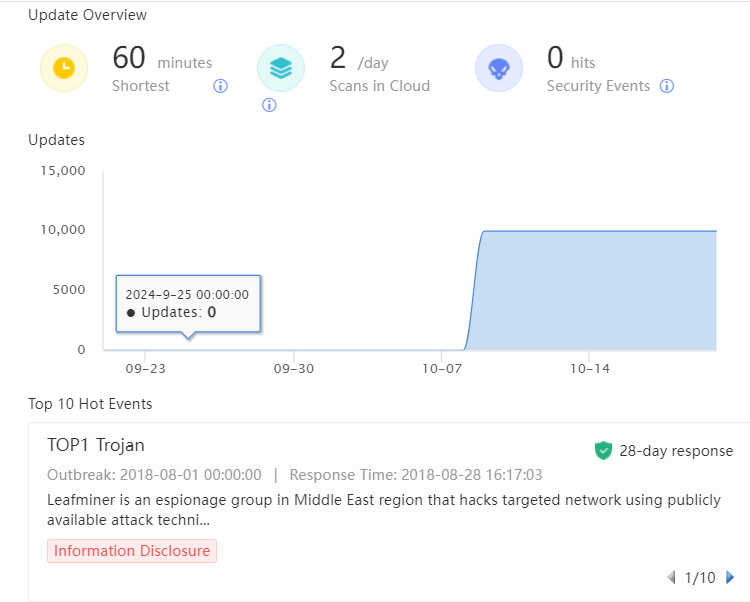Viewport: 750px width, 602px height.
Task: Click the 1/10 page indicator
Action: [700, 577]
